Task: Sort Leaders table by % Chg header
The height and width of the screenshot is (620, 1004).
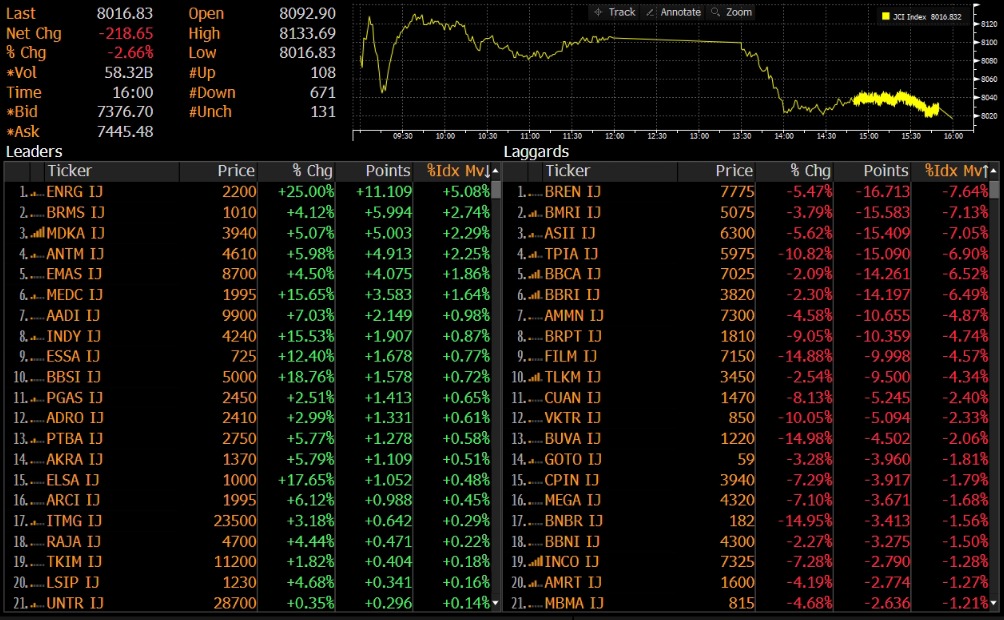Action: pos(312,171)
